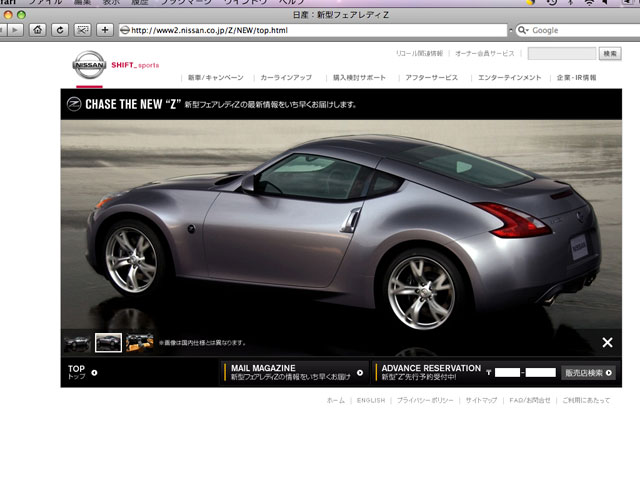Click the CHASE THE NEW "Z" heading
Image resolution: width=640 pixels, height=480 pixels.
(133, 104)
